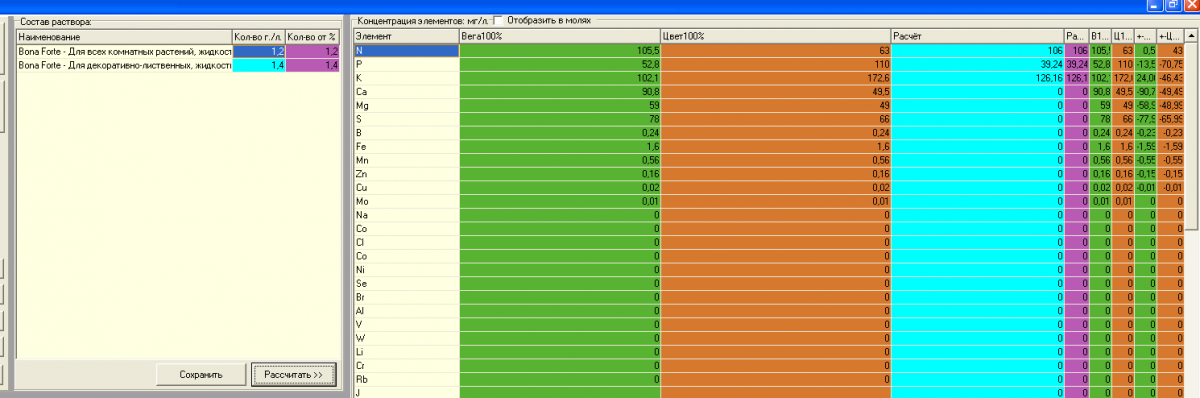Click the "Элемент" column header

click(x=406, y=36)
